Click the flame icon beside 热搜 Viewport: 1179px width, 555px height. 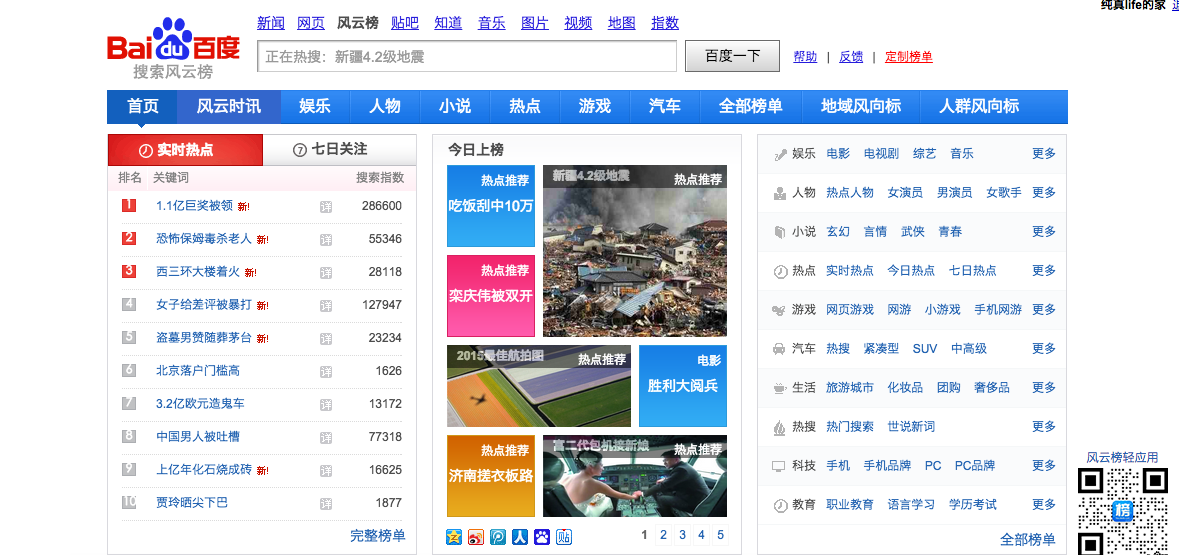click(x=780, y=428)
